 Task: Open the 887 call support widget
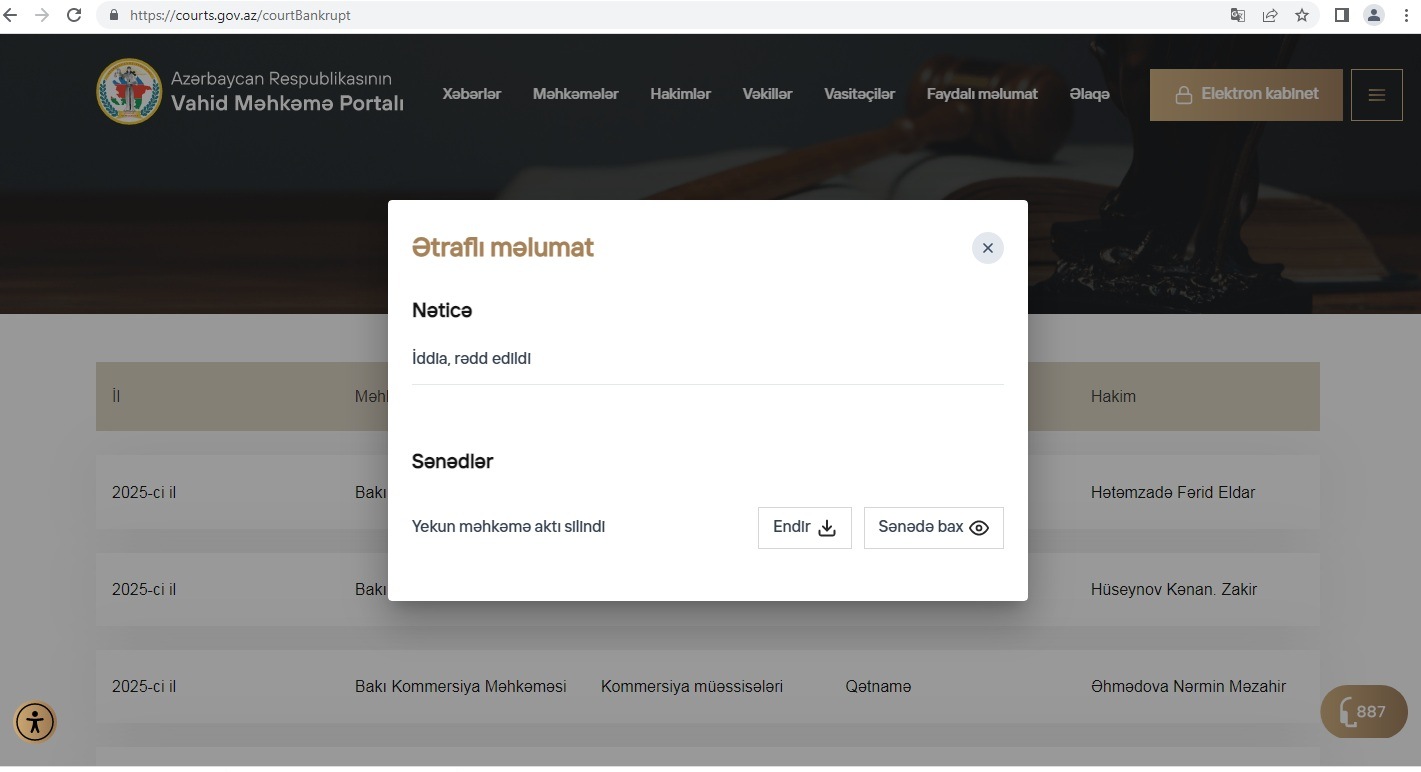coord(1363,712)
